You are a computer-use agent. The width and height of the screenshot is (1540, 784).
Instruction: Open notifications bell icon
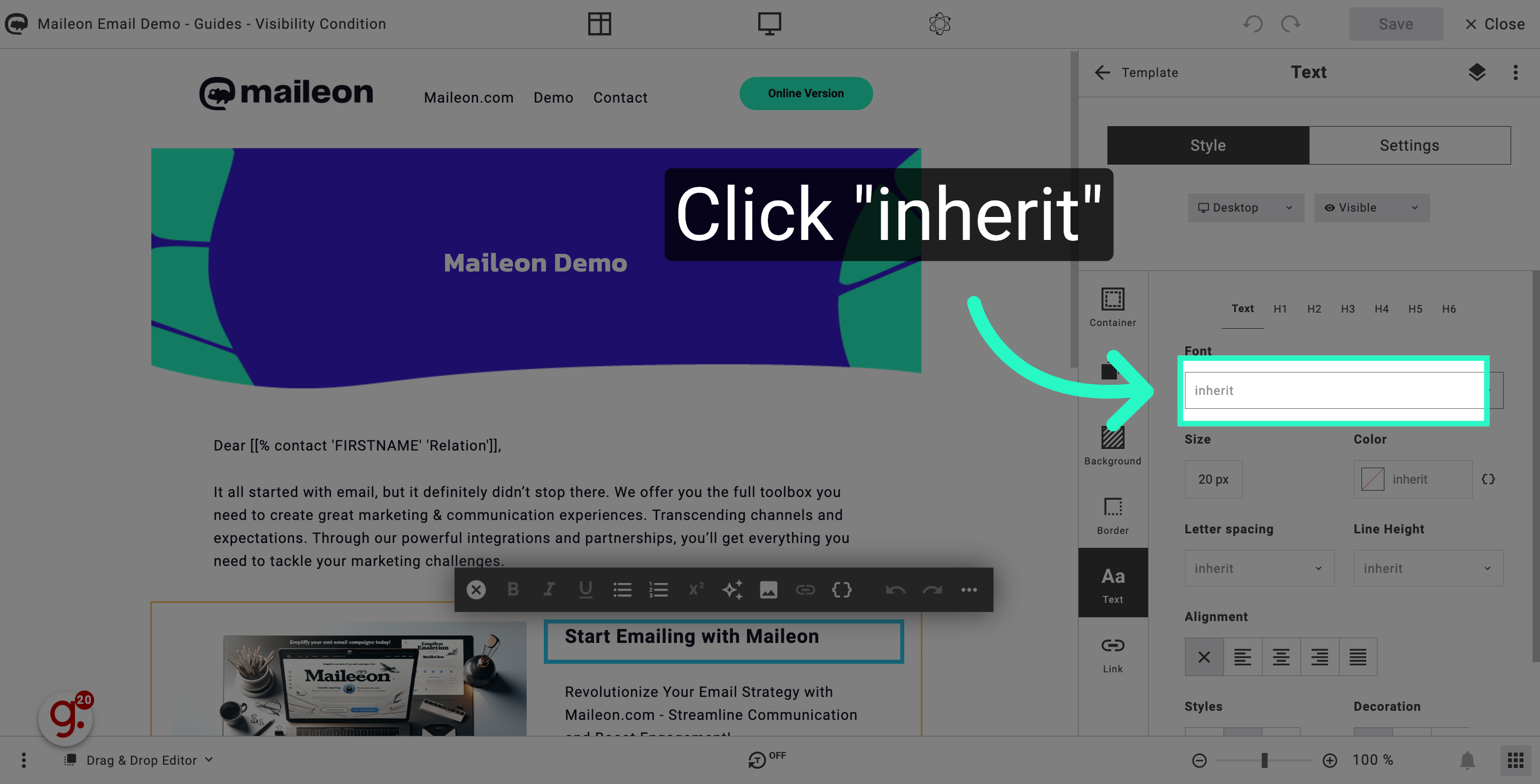[1468, 760]
